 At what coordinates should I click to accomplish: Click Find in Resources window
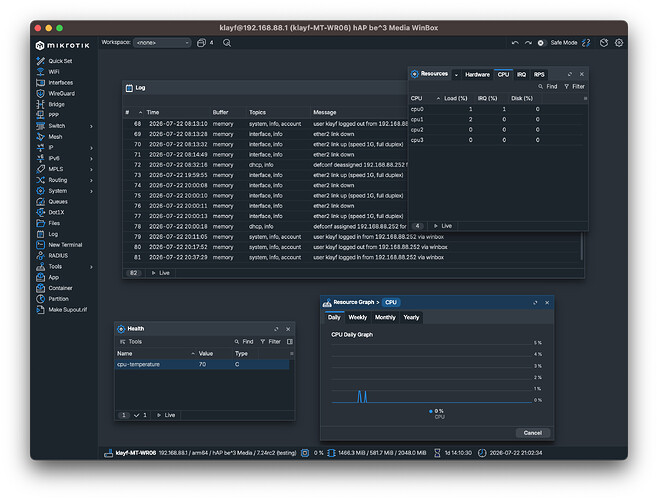tap(548, 86)
